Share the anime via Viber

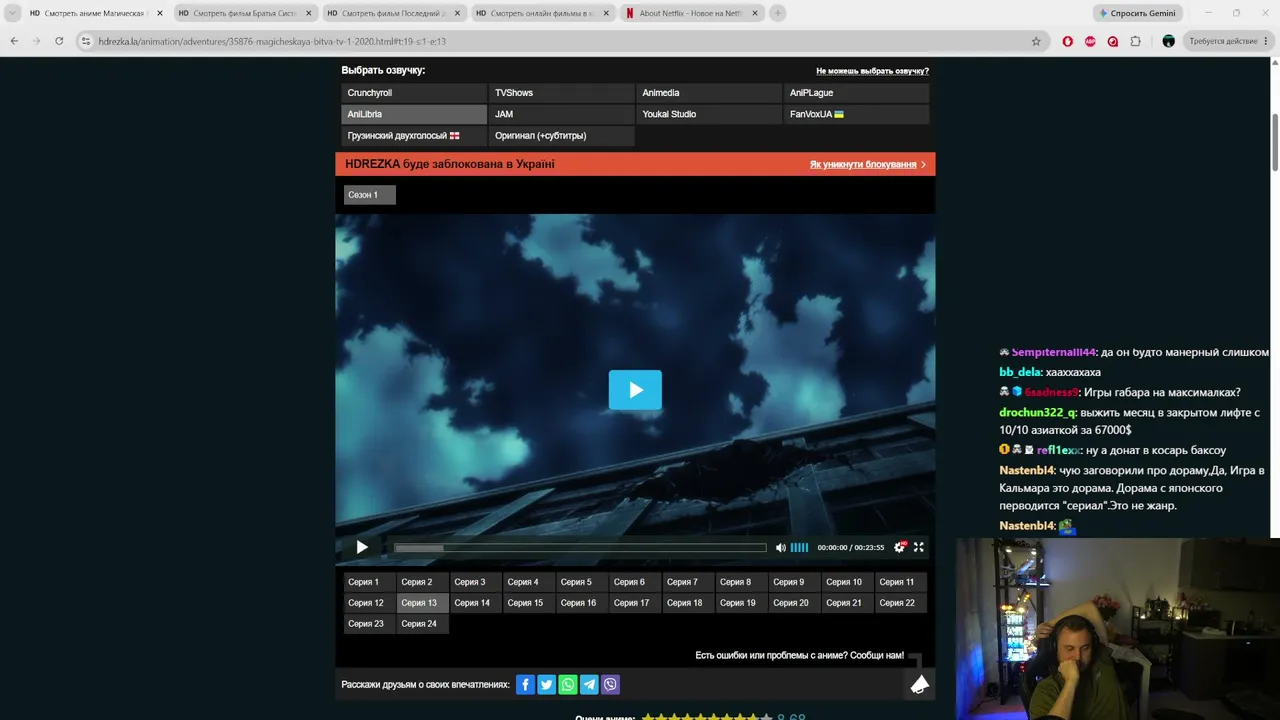coord(611,684)
